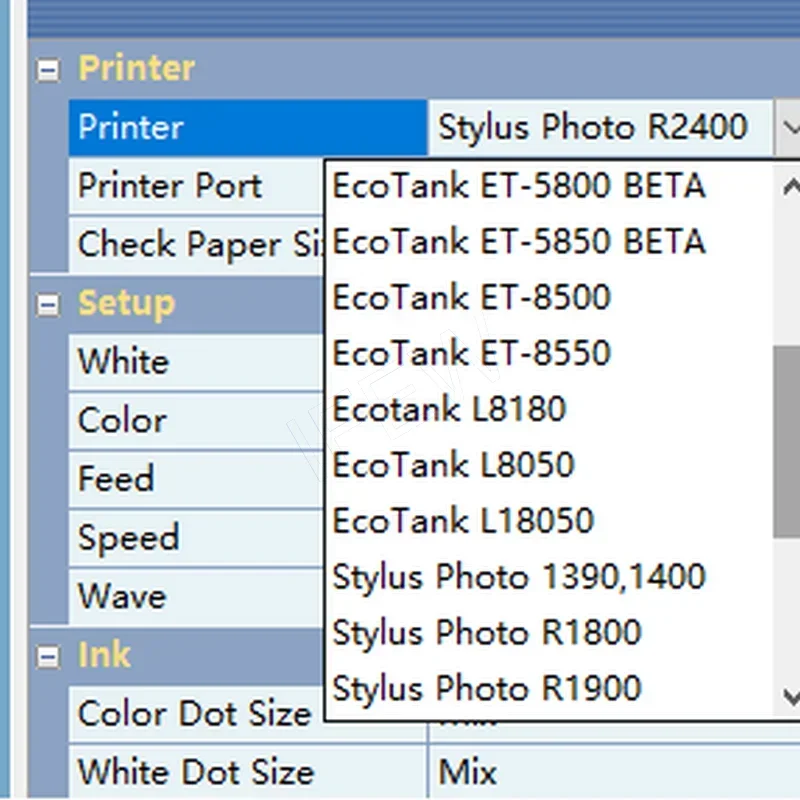Image resolution: width=800 pixels, height=800 pixels.
Task: Click the printer list scrollbar thumb
Action: point(787,442)
